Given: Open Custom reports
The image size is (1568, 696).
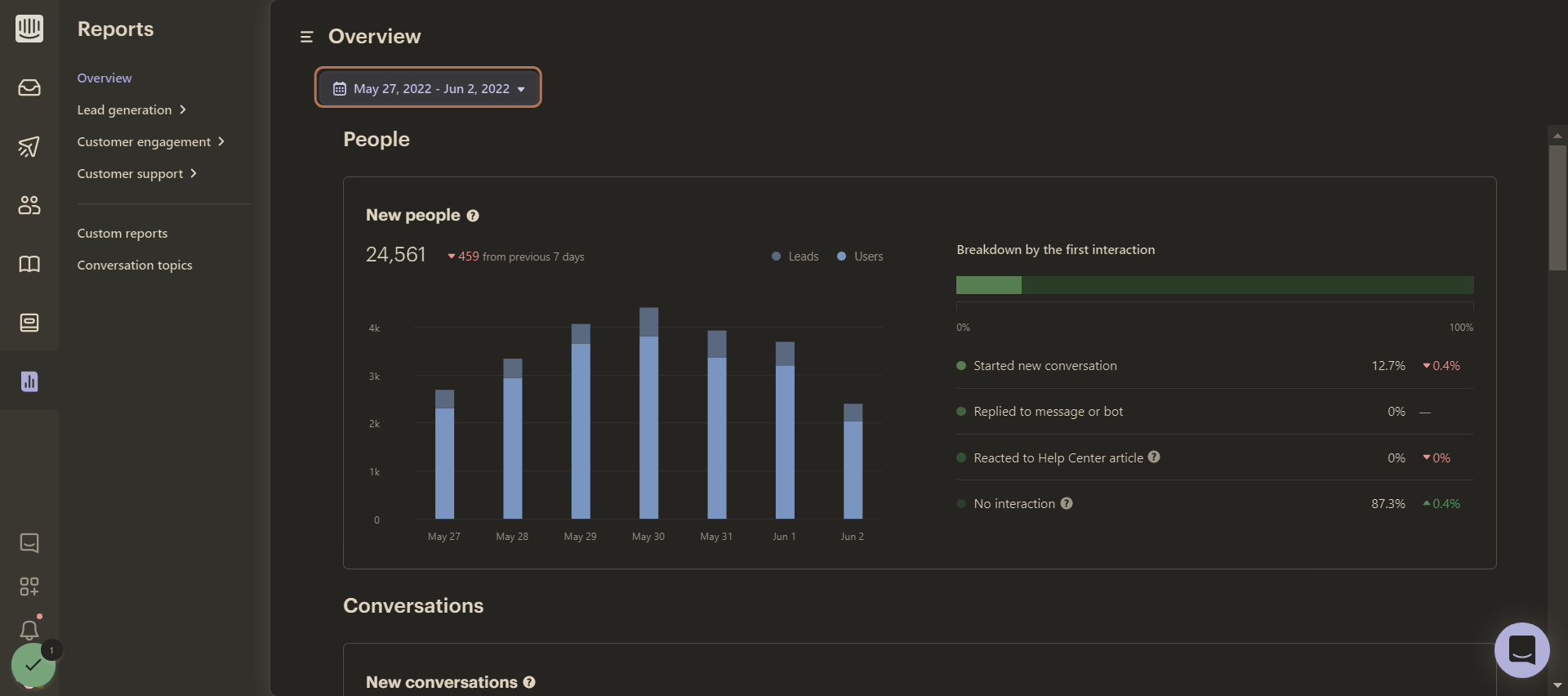Looking at the screenshot, I should (x=122, y=233).
